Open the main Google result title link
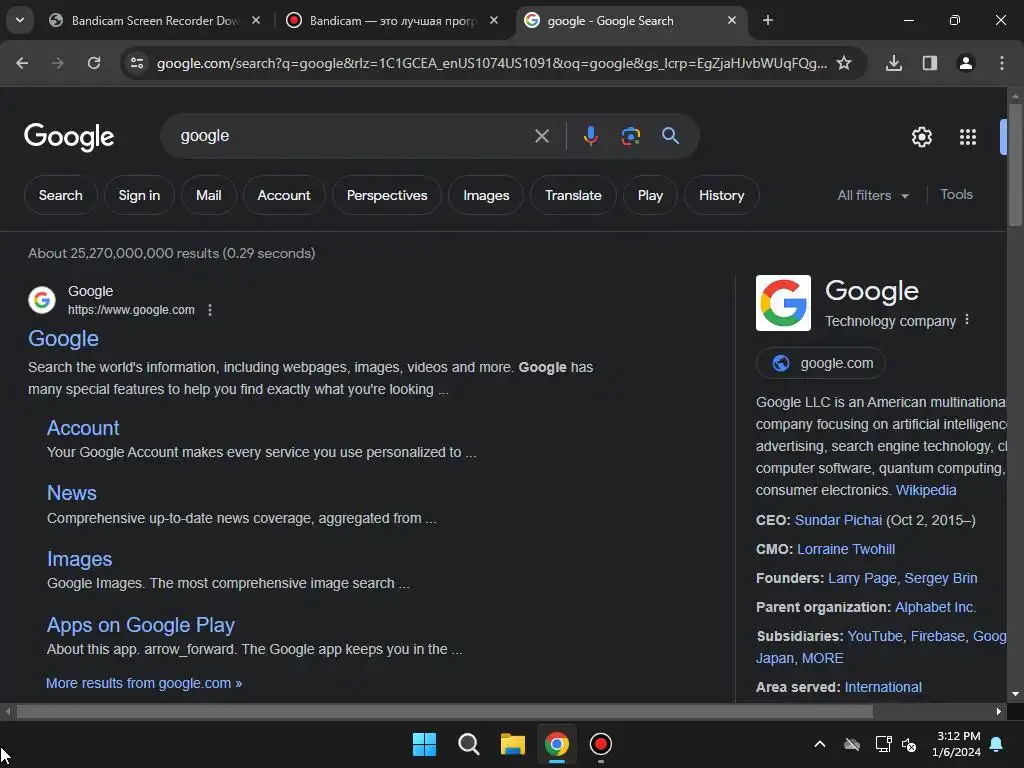This screenshot has height=768, width=1024. (63, 338)
